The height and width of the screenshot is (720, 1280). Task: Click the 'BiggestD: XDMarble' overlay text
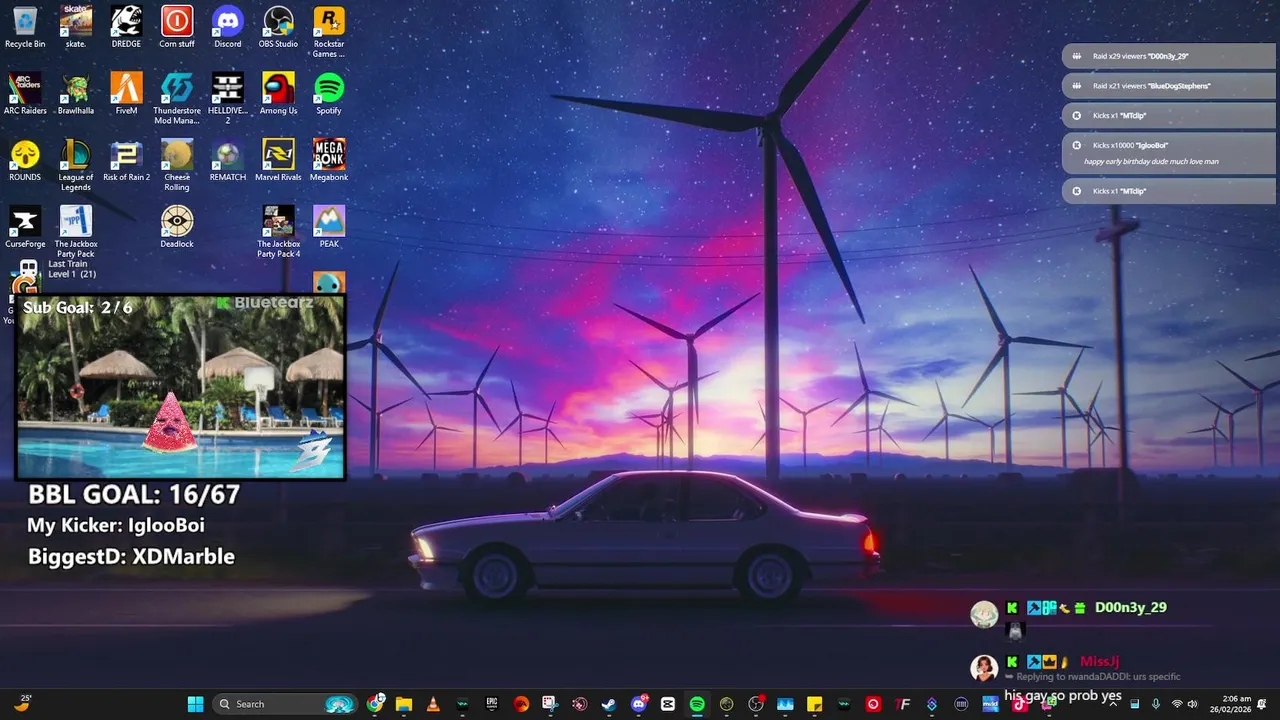(x=131, y=557)
